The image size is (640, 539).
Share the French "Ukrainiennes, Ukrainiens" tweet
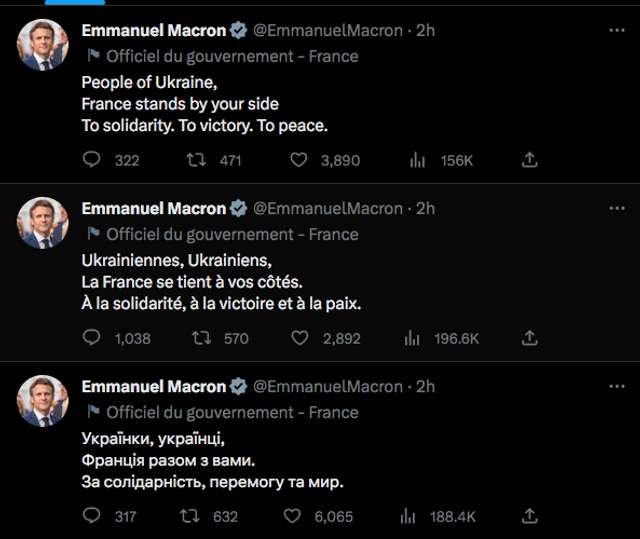(530, 338)
